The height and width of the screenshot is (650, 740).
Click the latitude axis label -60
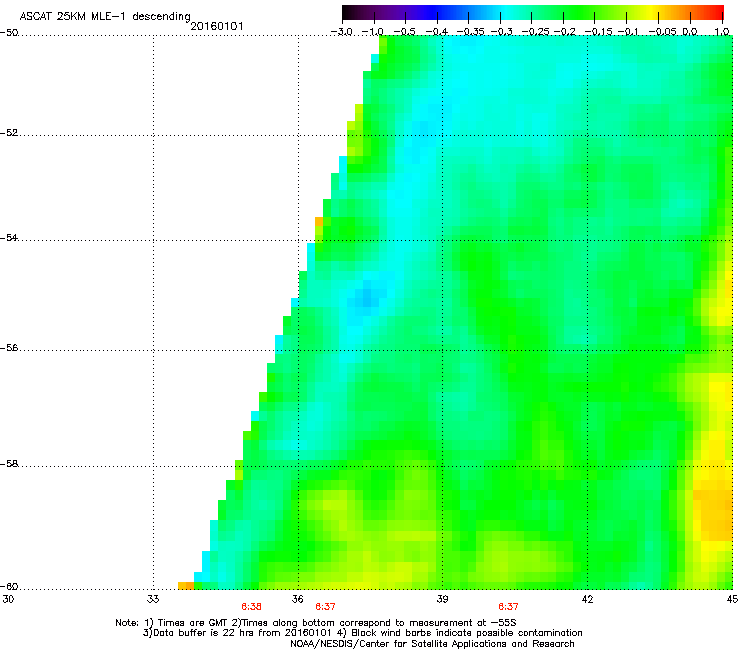9,587
